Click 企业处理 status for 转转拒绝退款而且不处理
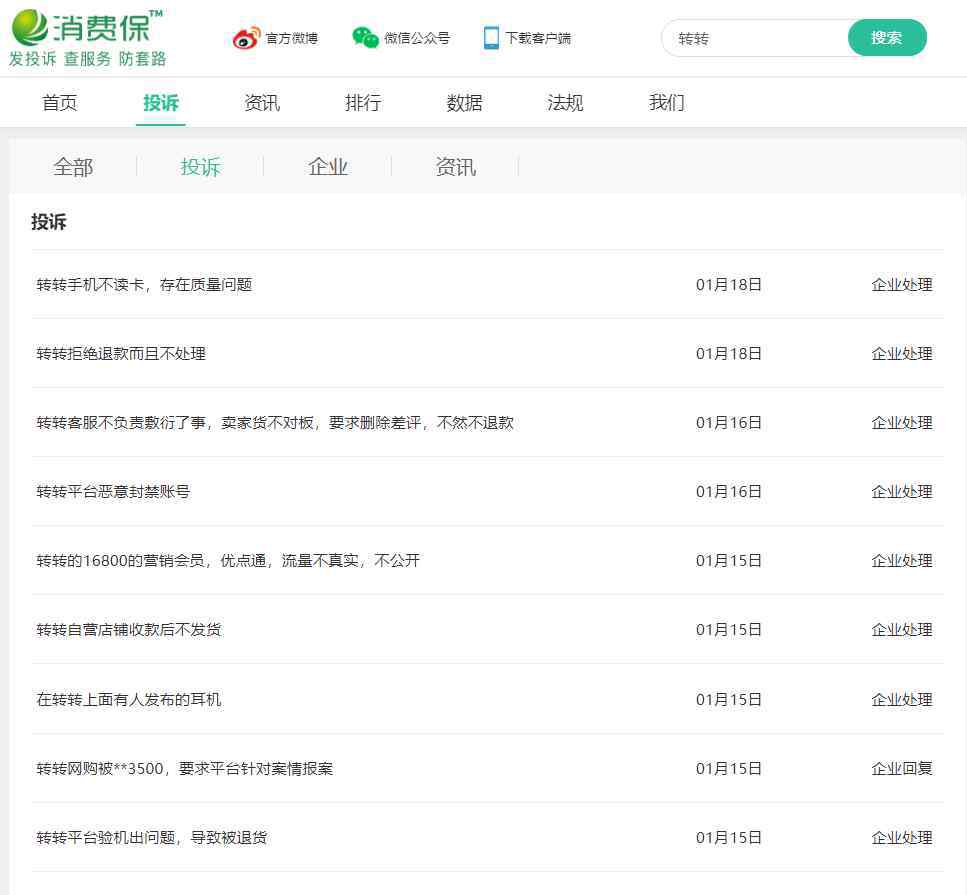Screen dimensions: 967x895 pos(902,353)
